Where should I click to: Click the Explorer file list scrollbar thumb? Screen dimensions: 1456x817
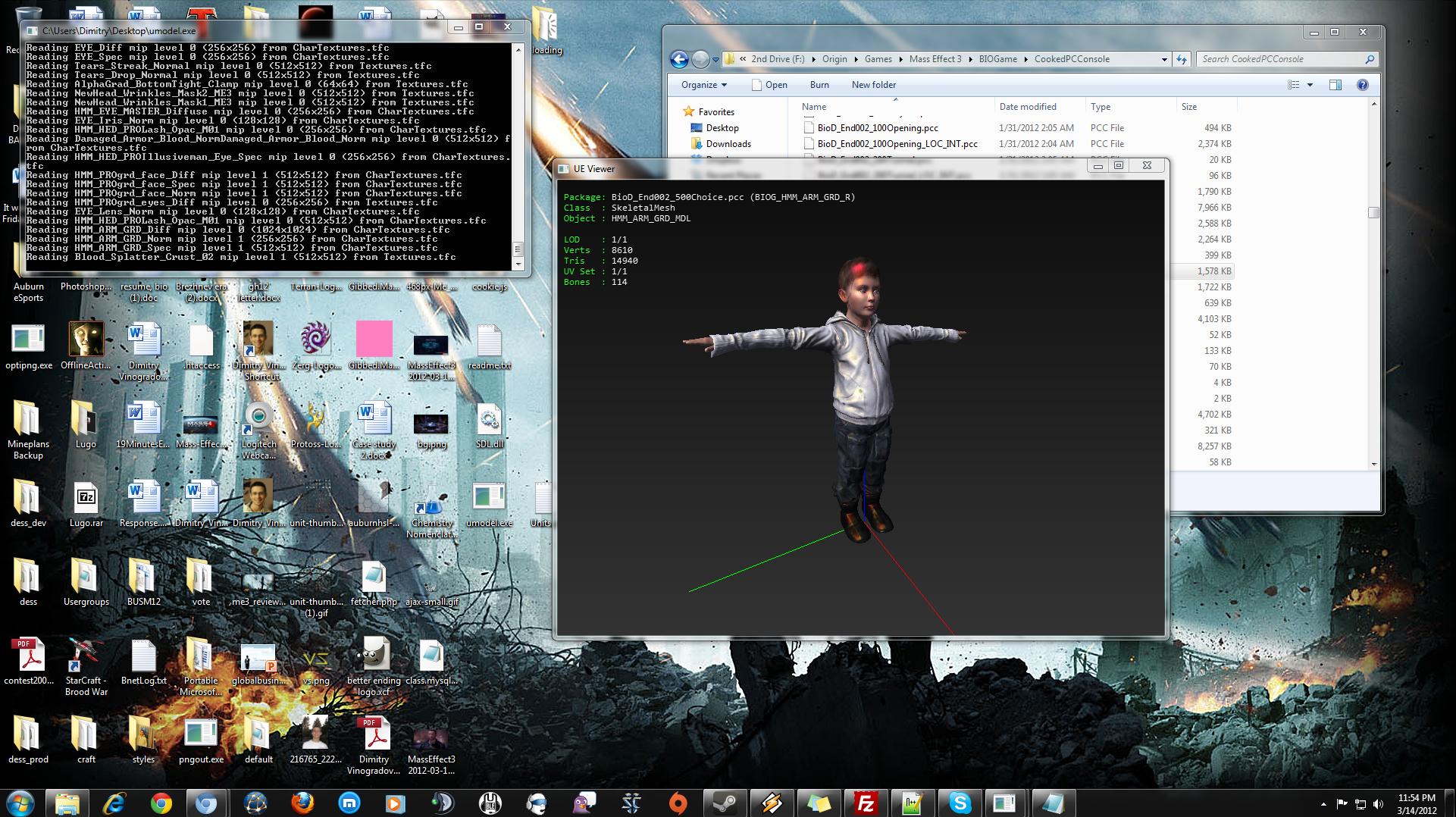click(x=1373, y=213)
